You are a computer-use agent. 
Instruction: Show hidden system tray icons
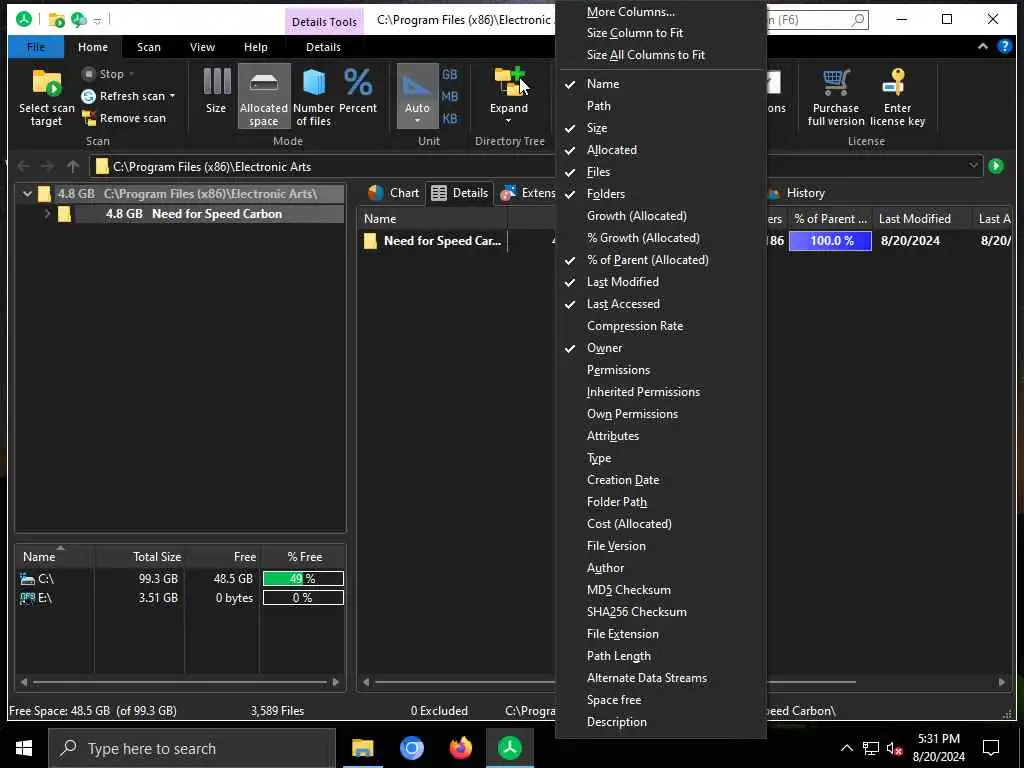click(x=846, y=748)
